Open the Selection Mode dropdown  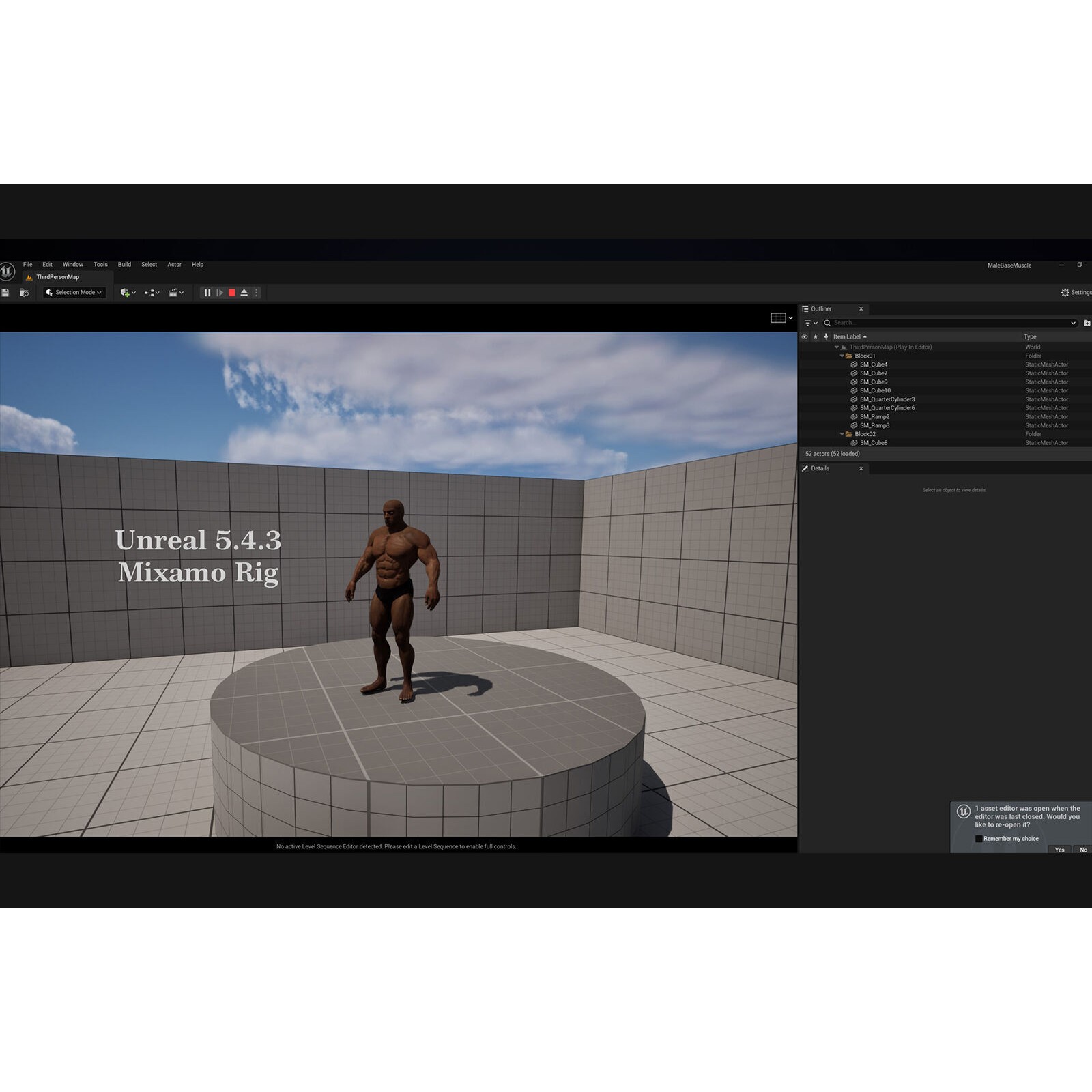tap(75, 293)
